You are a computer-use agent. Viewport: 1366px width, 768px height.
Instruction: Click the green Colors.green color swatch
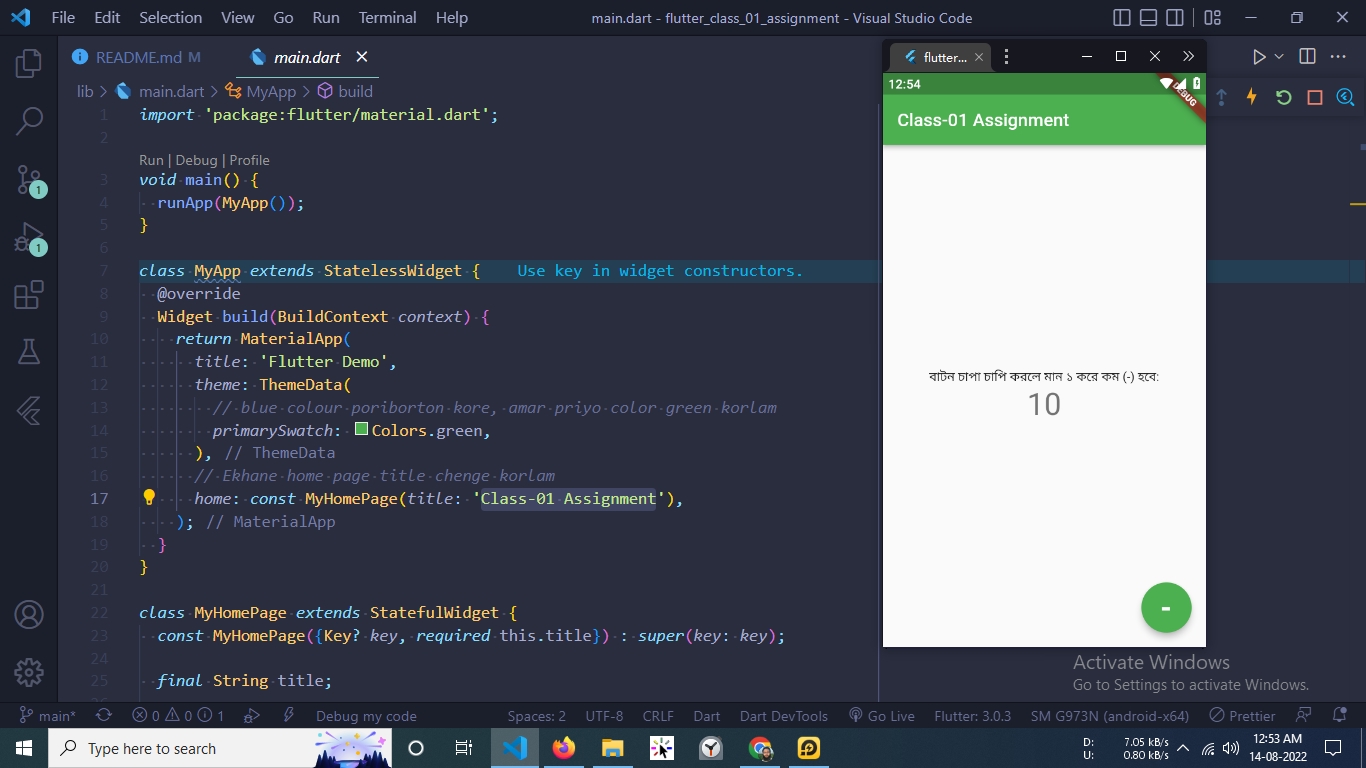click(x=360, y=430)
